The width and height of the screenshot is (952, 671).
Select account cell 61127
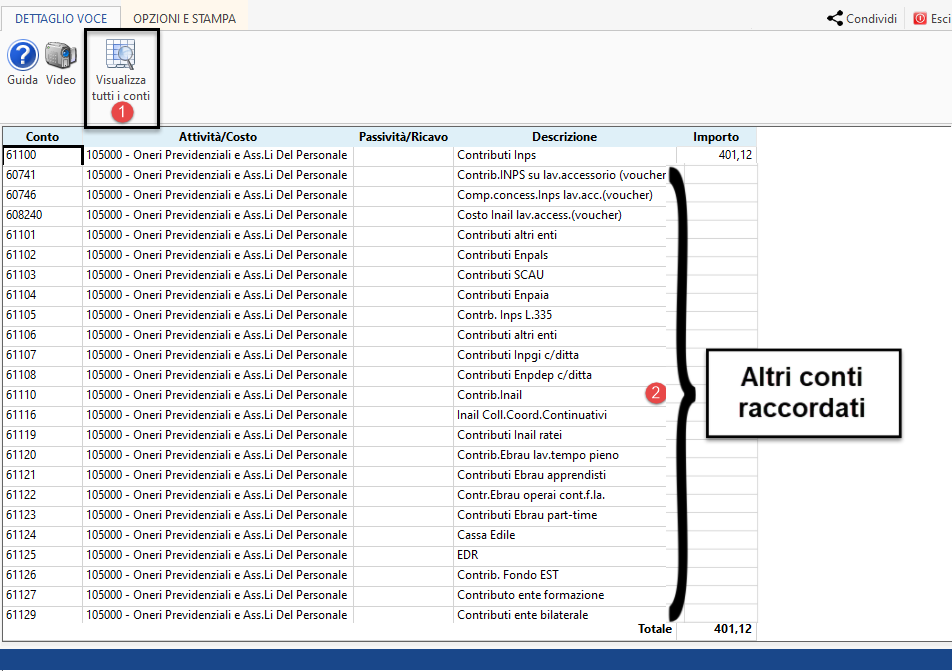point(42,596)
